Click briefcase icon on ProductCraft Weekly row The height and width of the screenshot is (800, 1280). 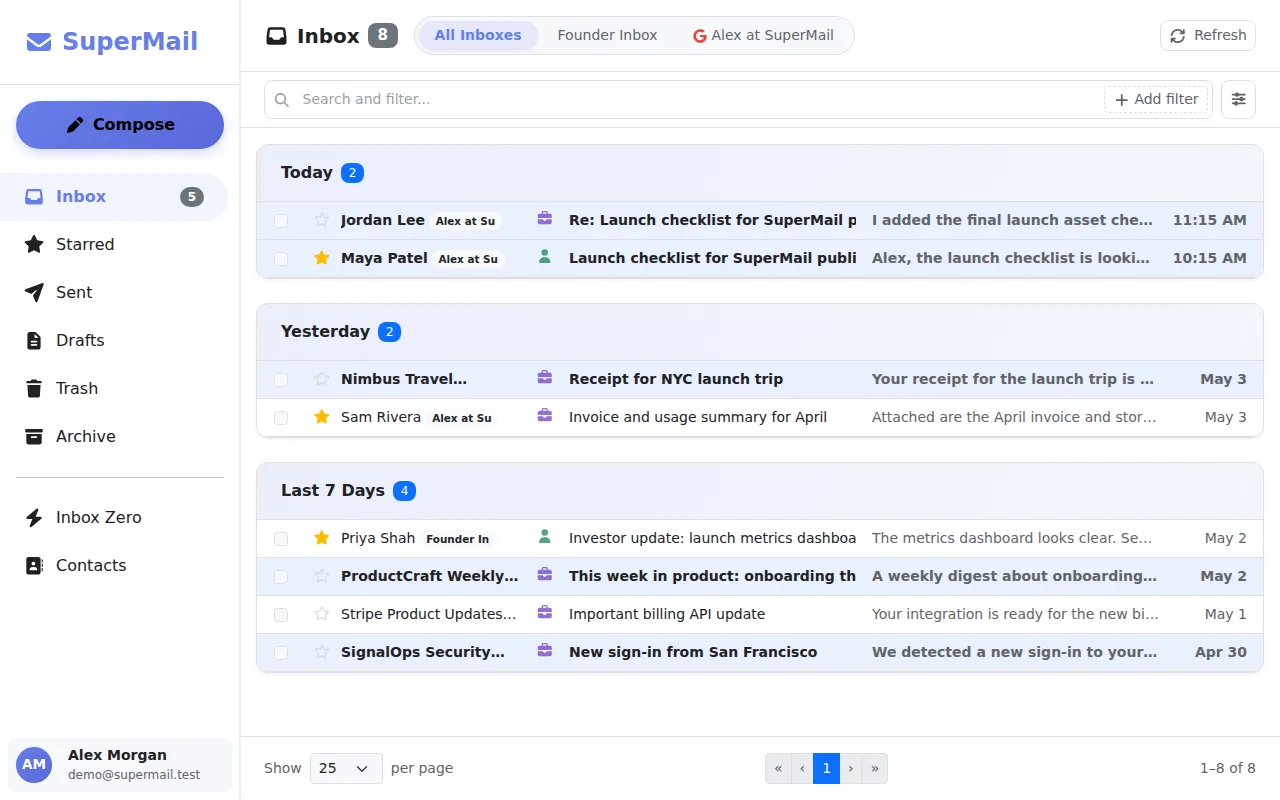[545, 575]
